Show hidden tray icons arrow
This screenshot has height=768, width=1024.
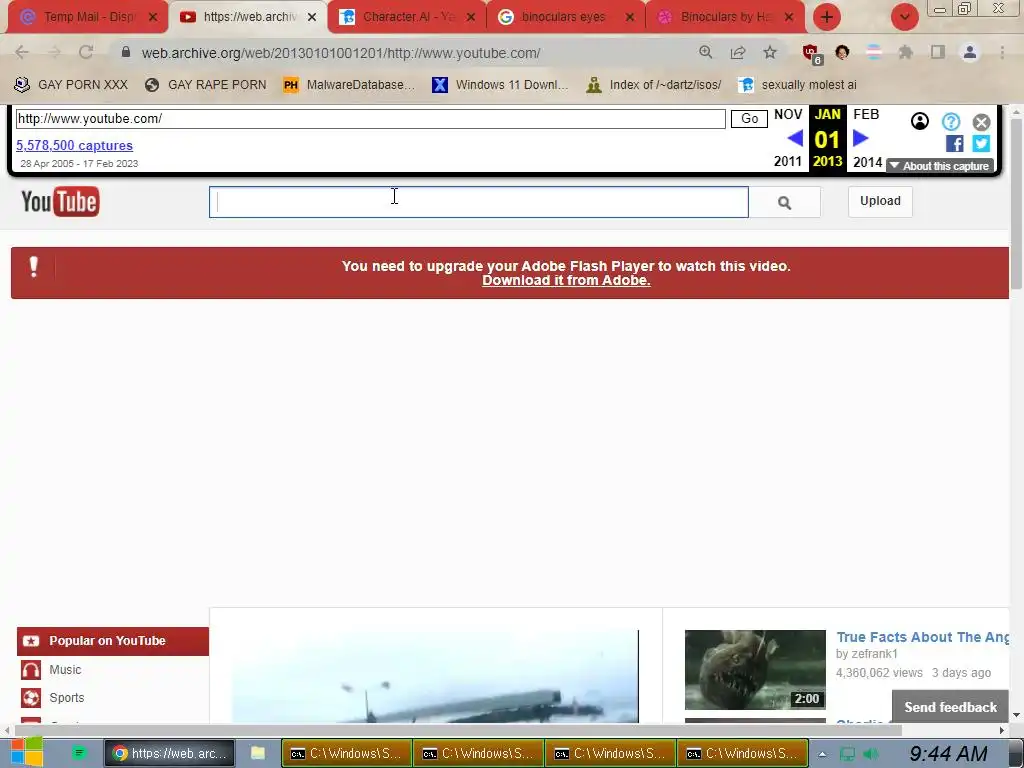pyautogui.click(x=822, y=754)
